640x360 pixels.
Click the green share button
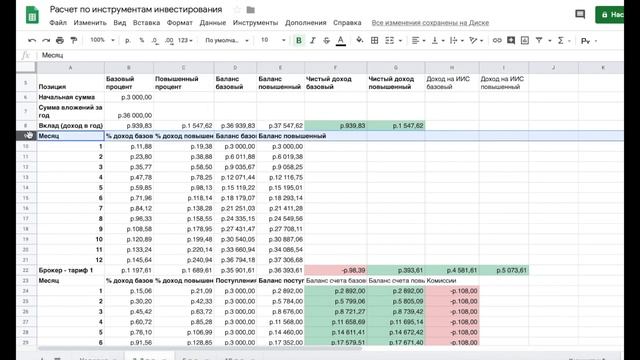pos(609,15)
